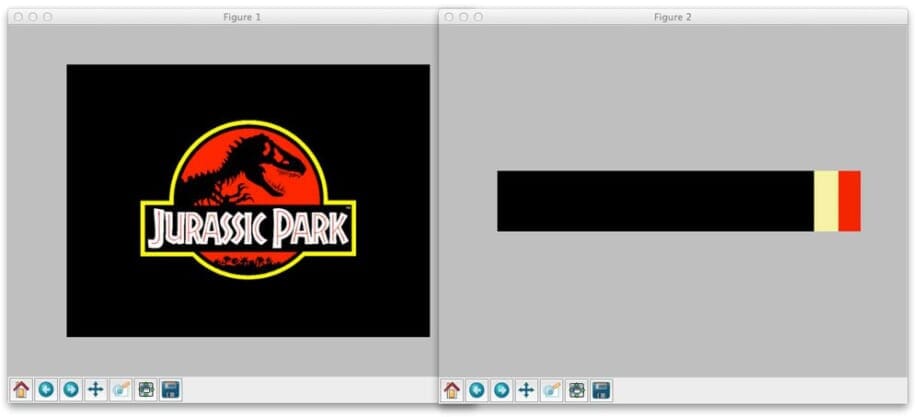Click the Save floppy icon in Figure 1

click(x=171, y=390)
